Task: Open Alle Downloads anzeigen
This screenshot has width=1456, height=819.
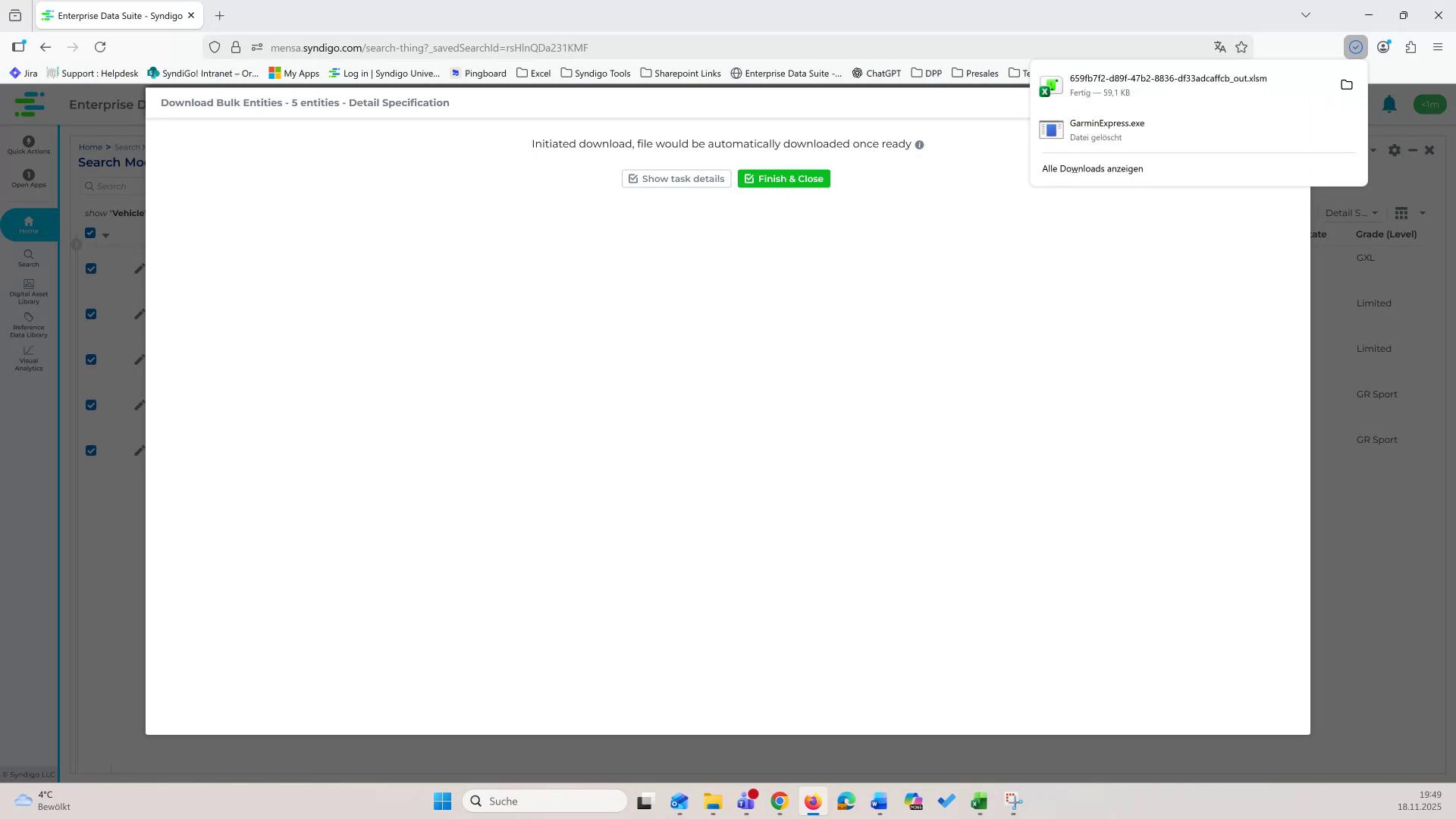Action: point(1092,168)
